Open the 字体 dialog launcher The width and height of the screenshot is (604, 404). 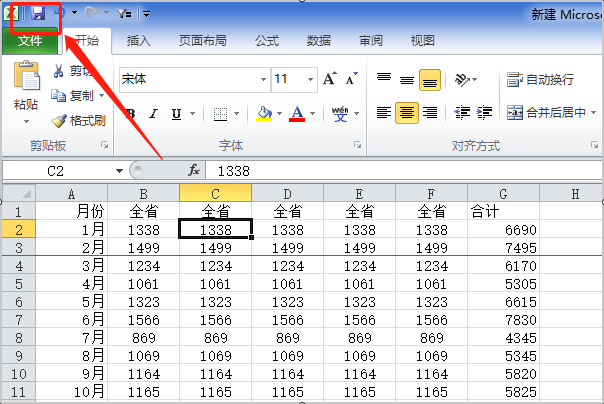(x=357, y=145)
